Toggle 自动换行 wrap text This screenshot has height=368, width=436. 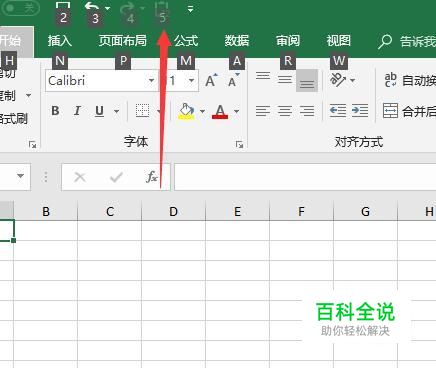click(x=409, y=80)
